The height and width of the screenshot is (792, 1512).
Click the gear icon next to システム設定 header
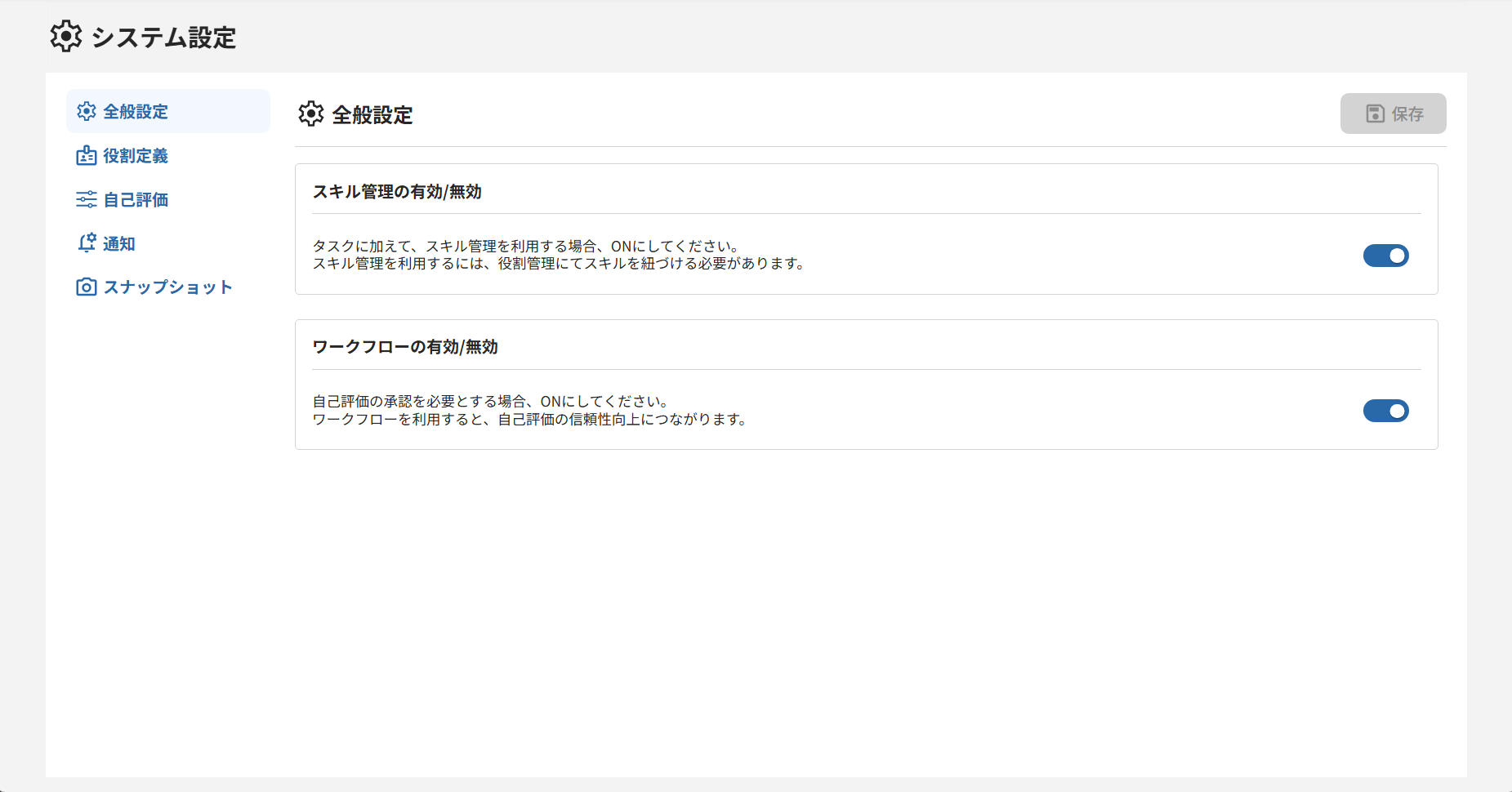click(x=65, y=36)
